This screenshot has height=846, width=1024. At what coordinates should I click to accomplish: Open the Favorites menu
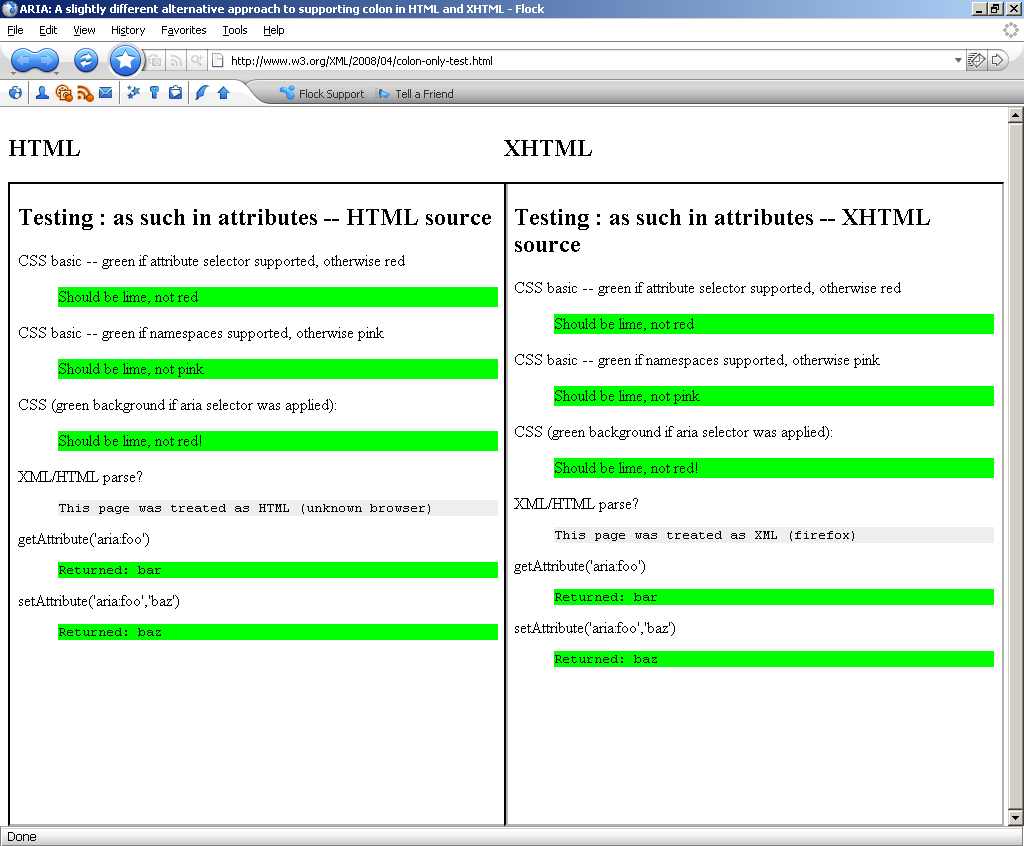(x=184, y=30)
